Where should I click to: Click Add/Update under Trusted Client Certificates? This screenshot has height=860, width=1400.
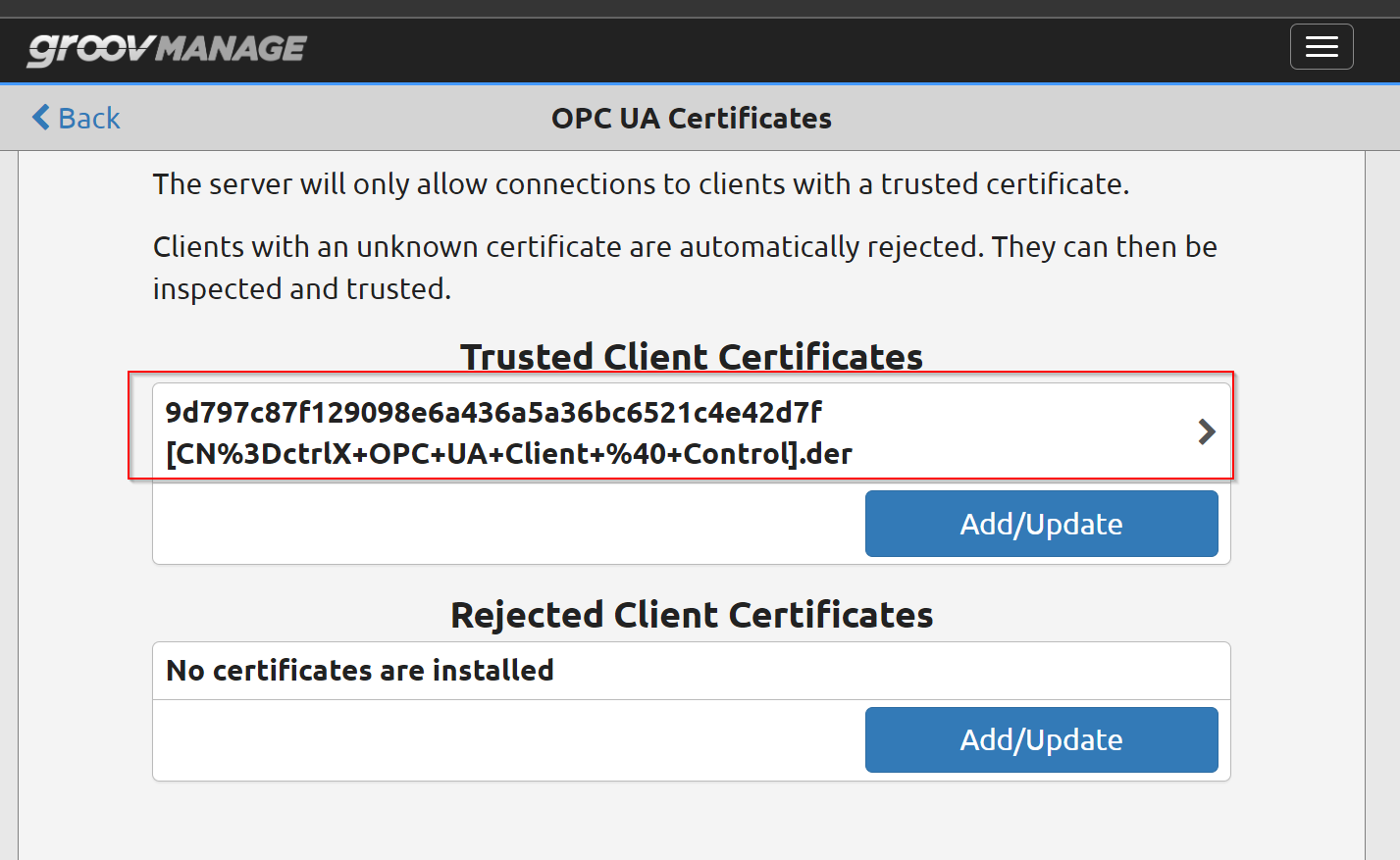pyautogui.click(x=1041, y=524)
